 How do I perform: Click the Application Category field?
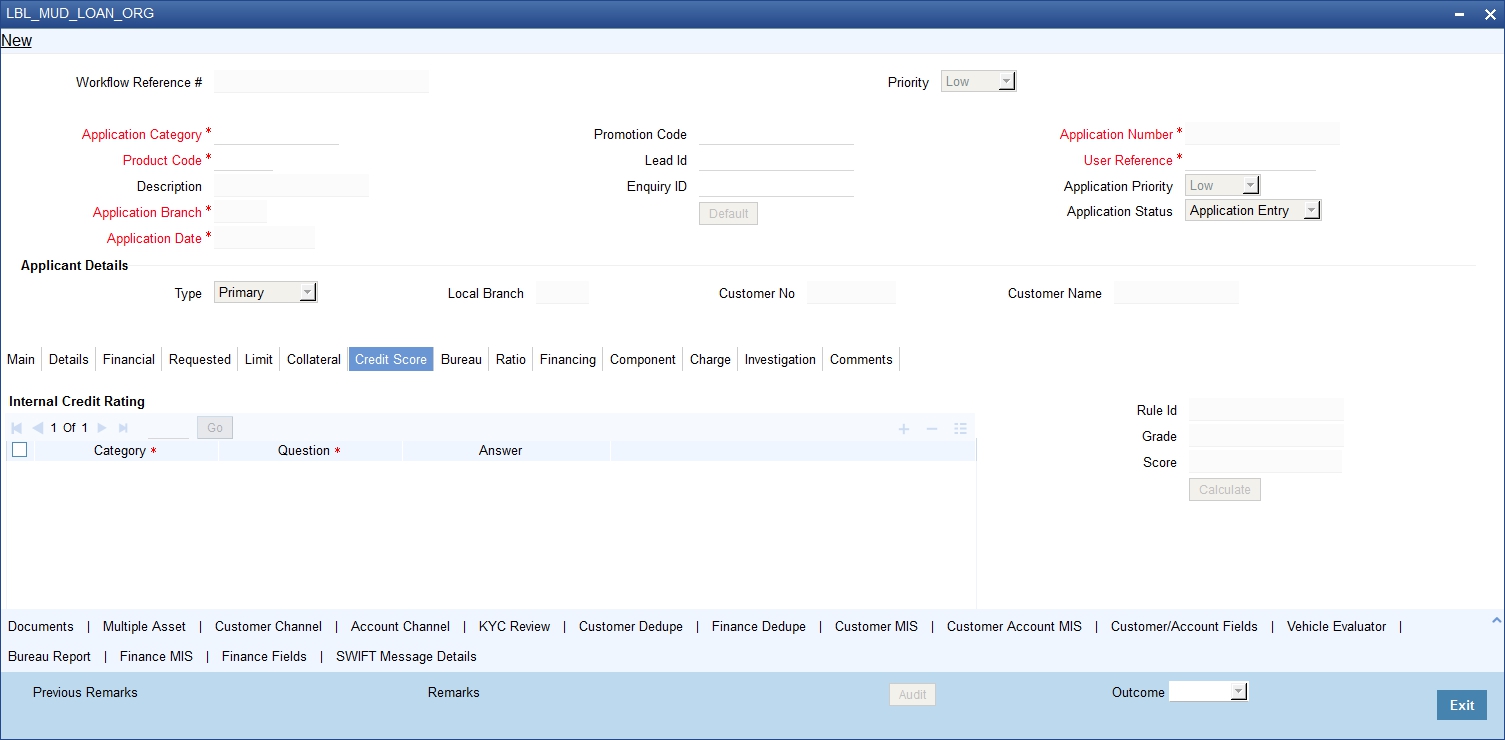tap(276, 134)
